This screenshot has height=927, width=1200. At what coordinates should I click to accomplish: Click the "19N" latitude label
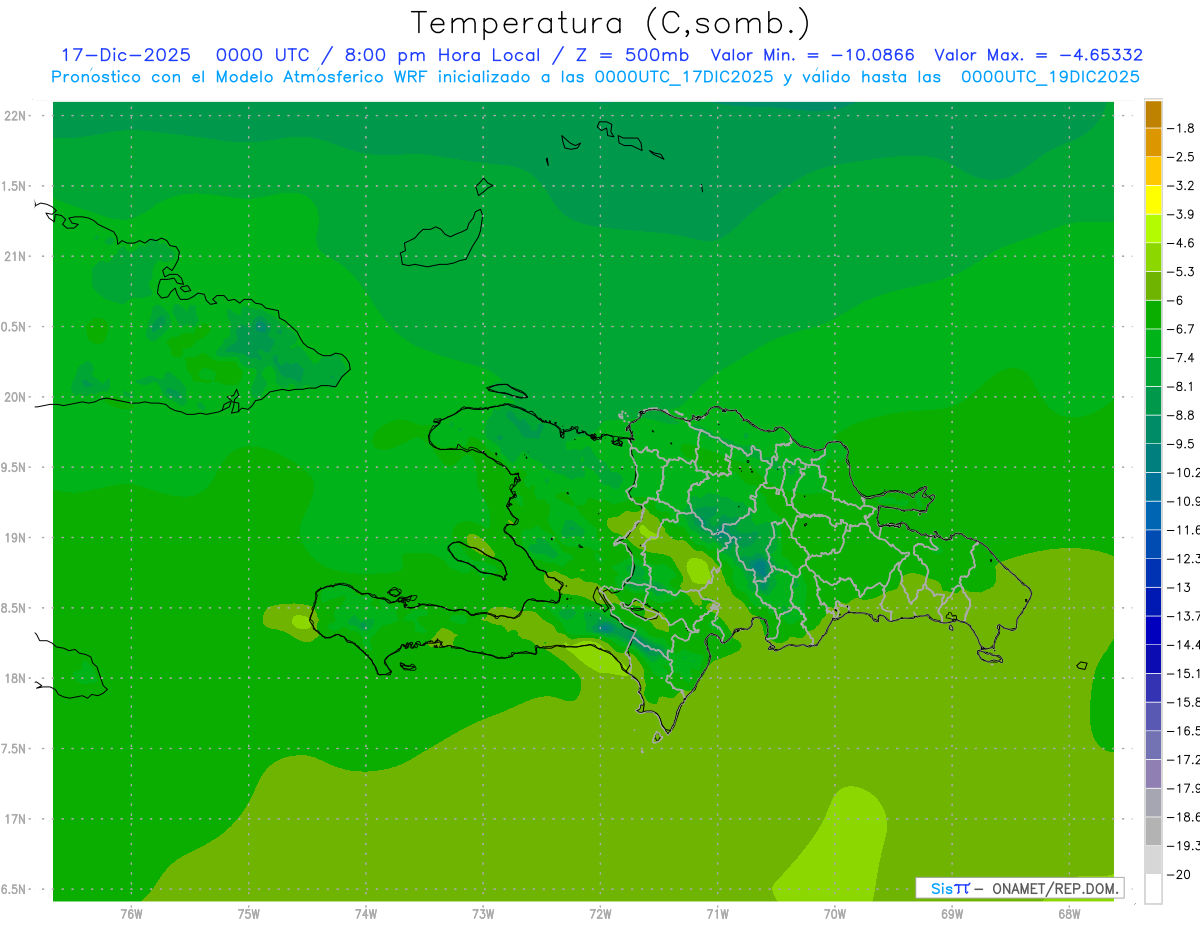click(x=15, y=538)
